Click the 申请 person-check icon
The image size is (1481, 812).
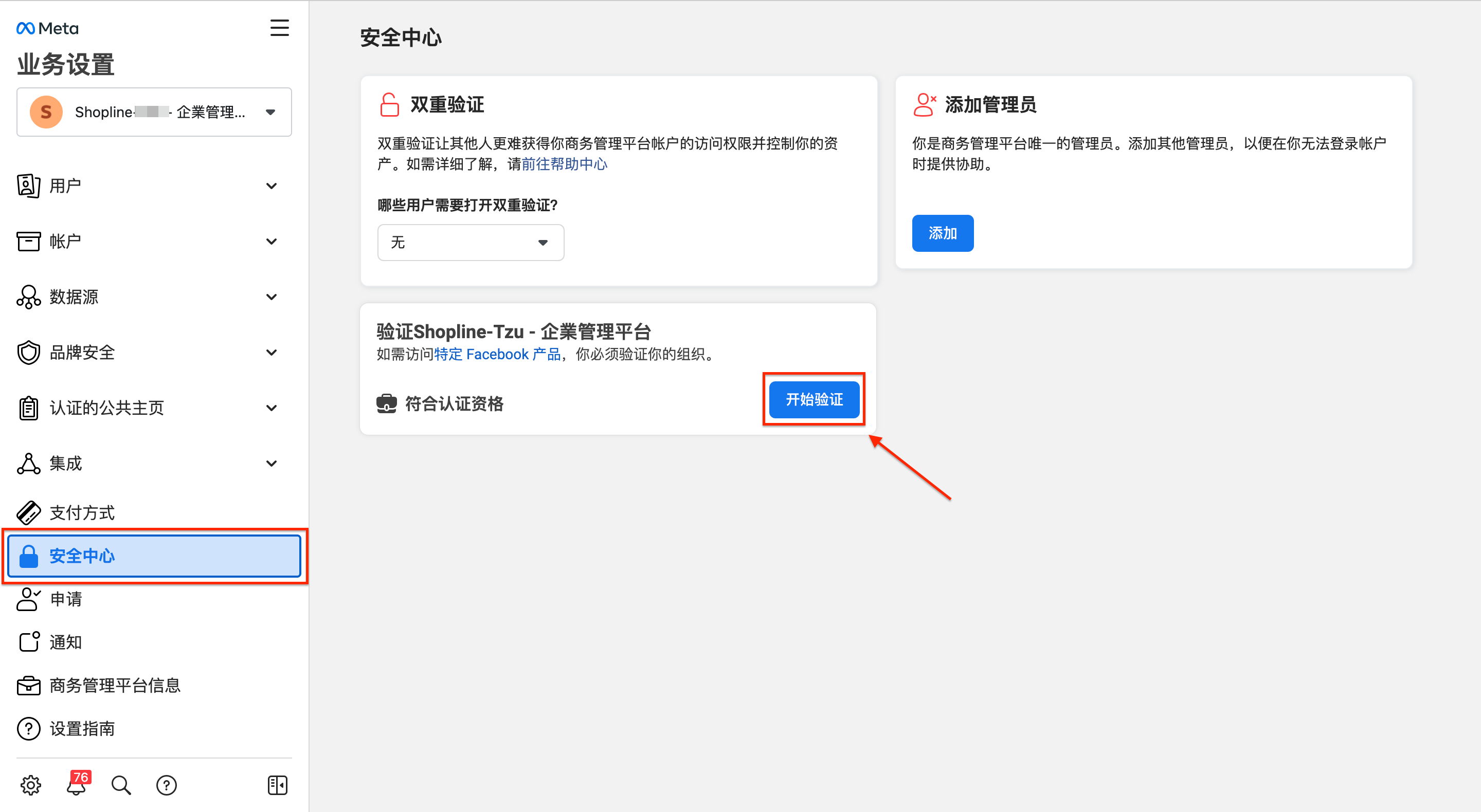[x=28, y=599]
